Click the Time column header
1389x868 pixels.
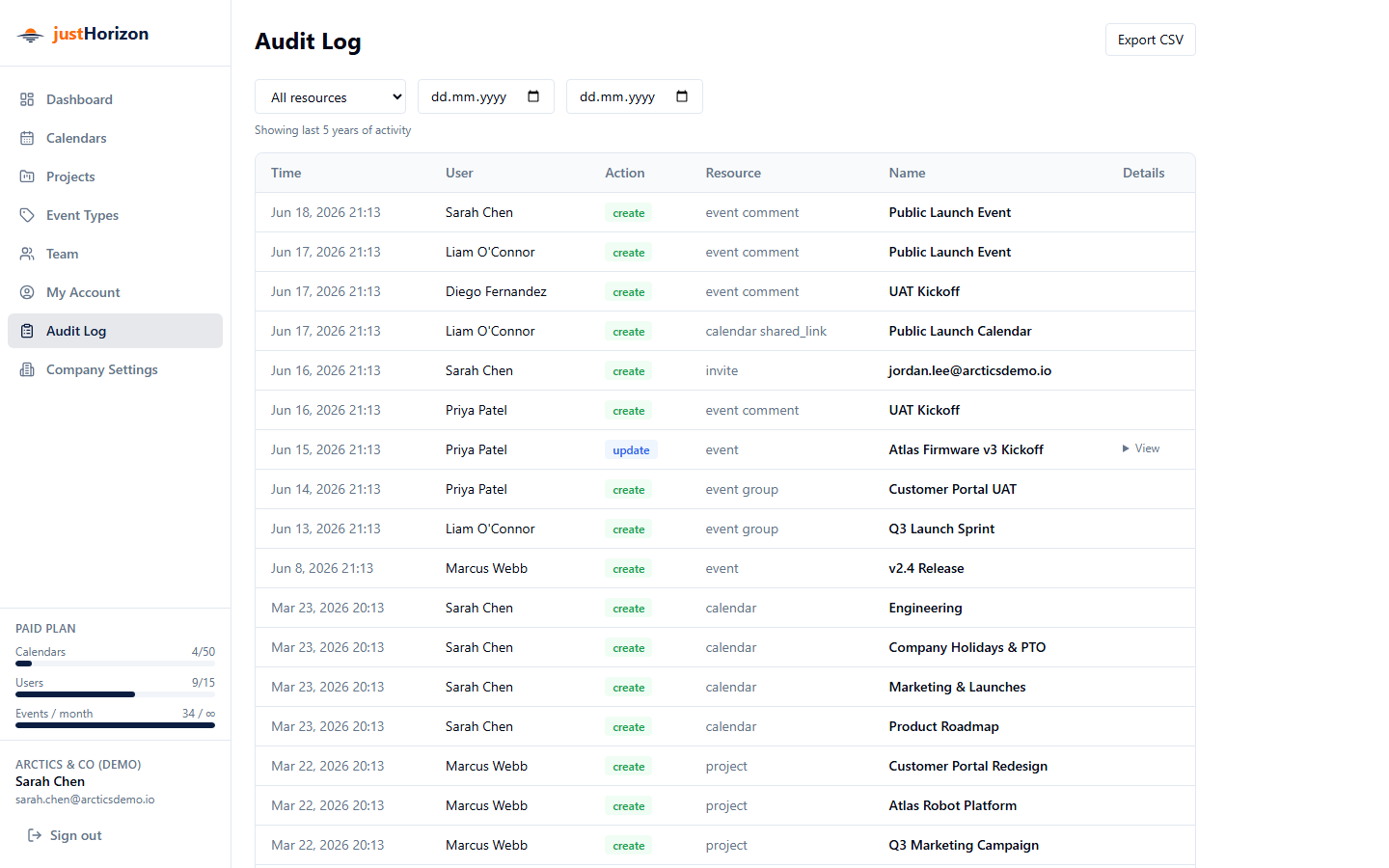point(286,173)
